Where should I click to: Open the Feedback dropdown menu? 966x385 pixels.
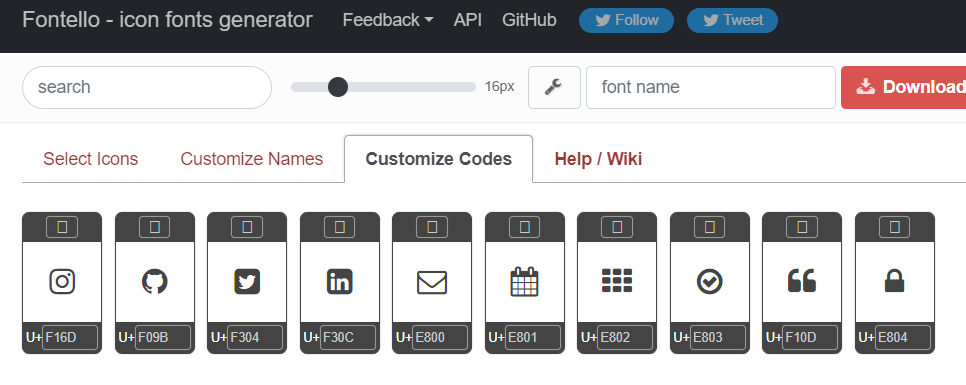tap(388, 20)
